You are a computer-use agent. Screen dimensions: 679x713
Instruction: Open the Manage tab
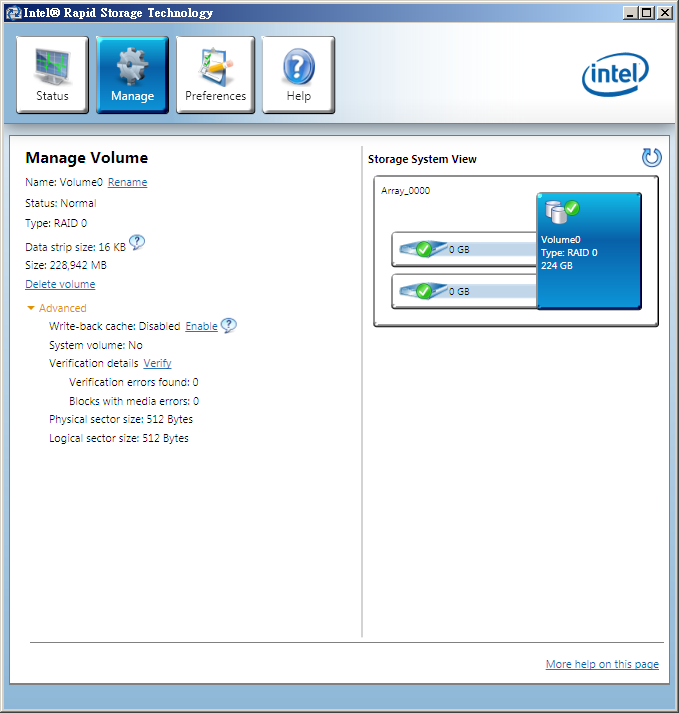(x=132, y=75)
